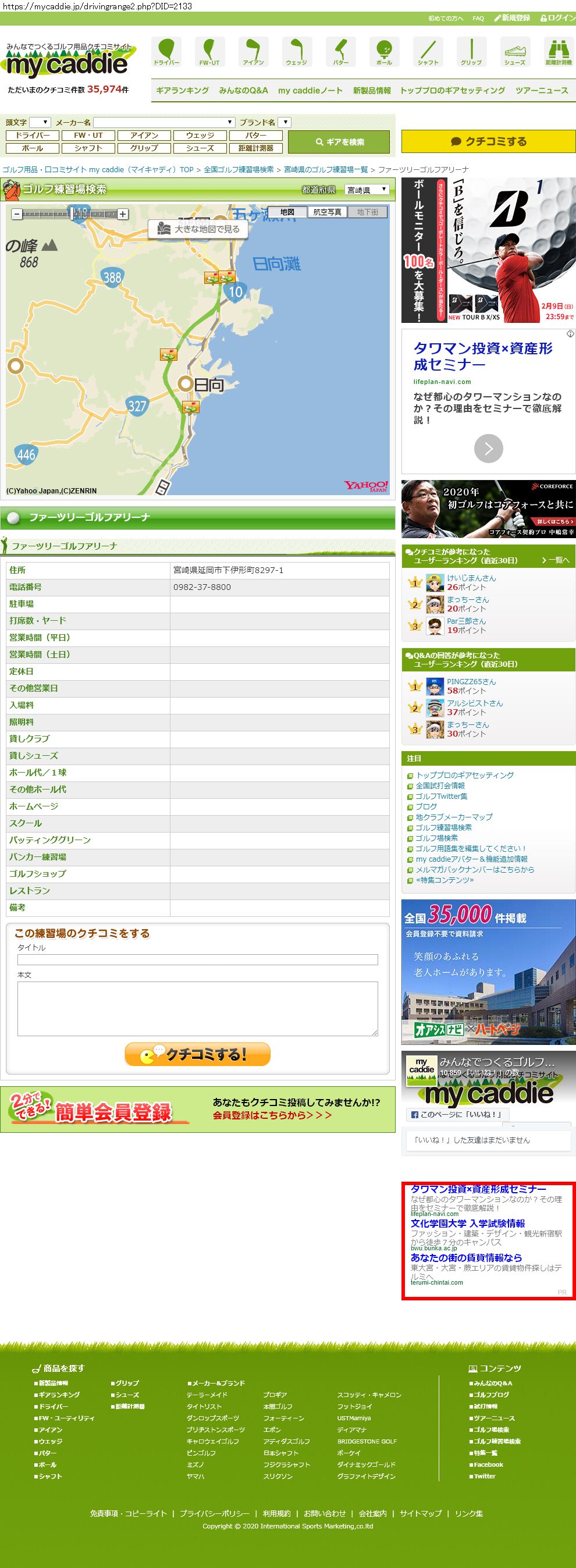Select the 地図 map view toggle
The image size is (576, 1568).
[287, 212]
